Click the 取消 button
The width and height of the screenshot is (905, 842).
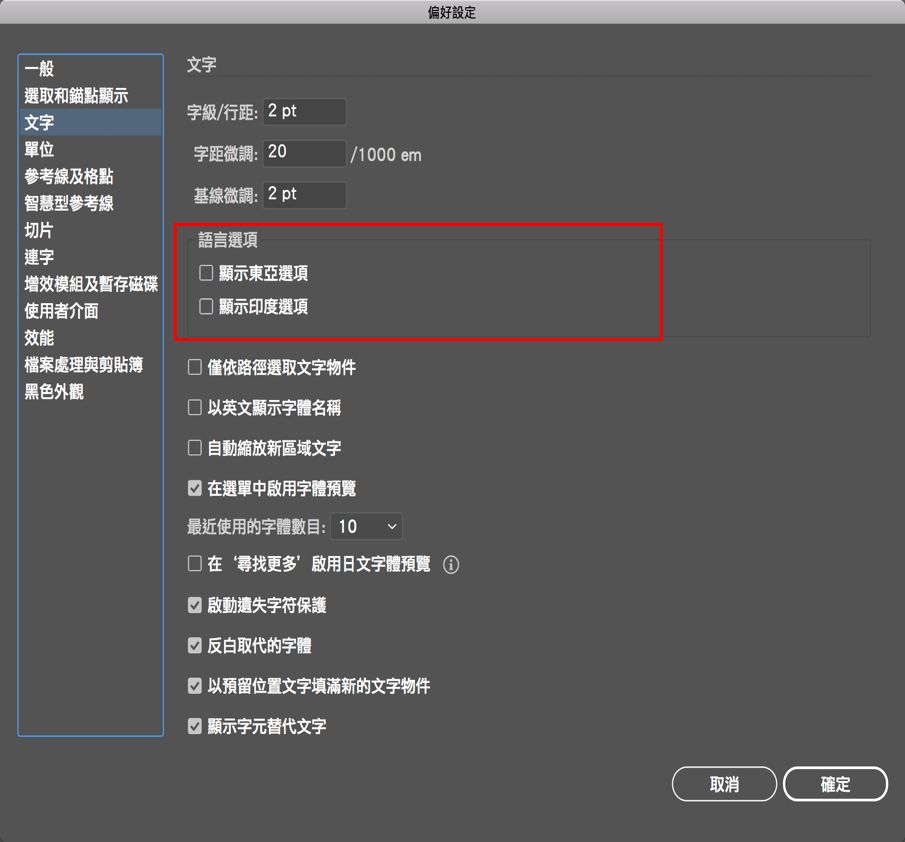click(724, 784)
